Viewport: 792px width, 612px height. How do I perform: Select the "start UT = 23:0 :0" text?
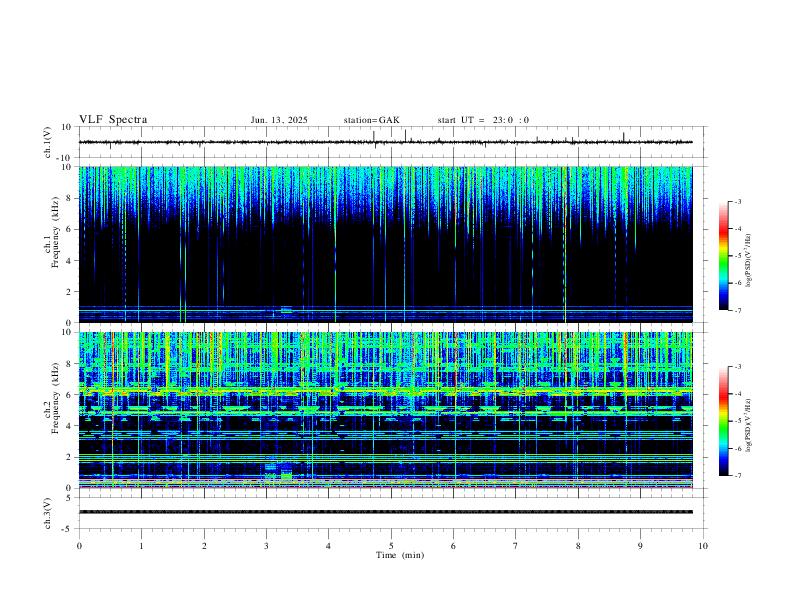coord(483,120)
